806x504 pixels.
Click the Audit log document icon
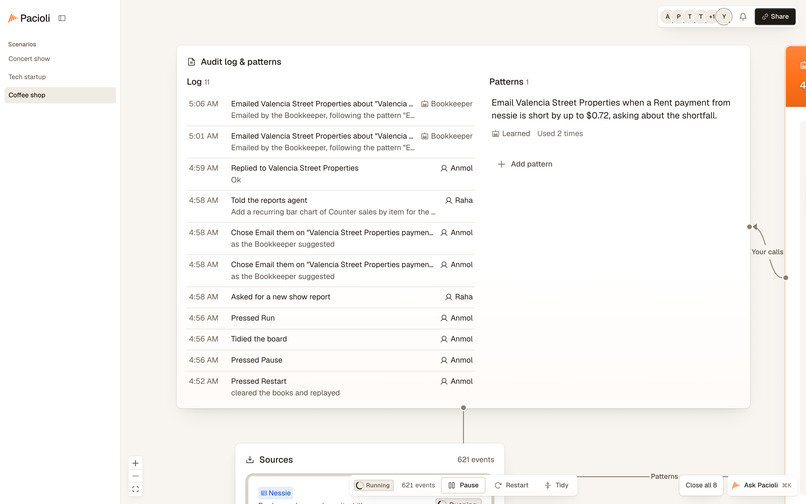tap(191, 62)
